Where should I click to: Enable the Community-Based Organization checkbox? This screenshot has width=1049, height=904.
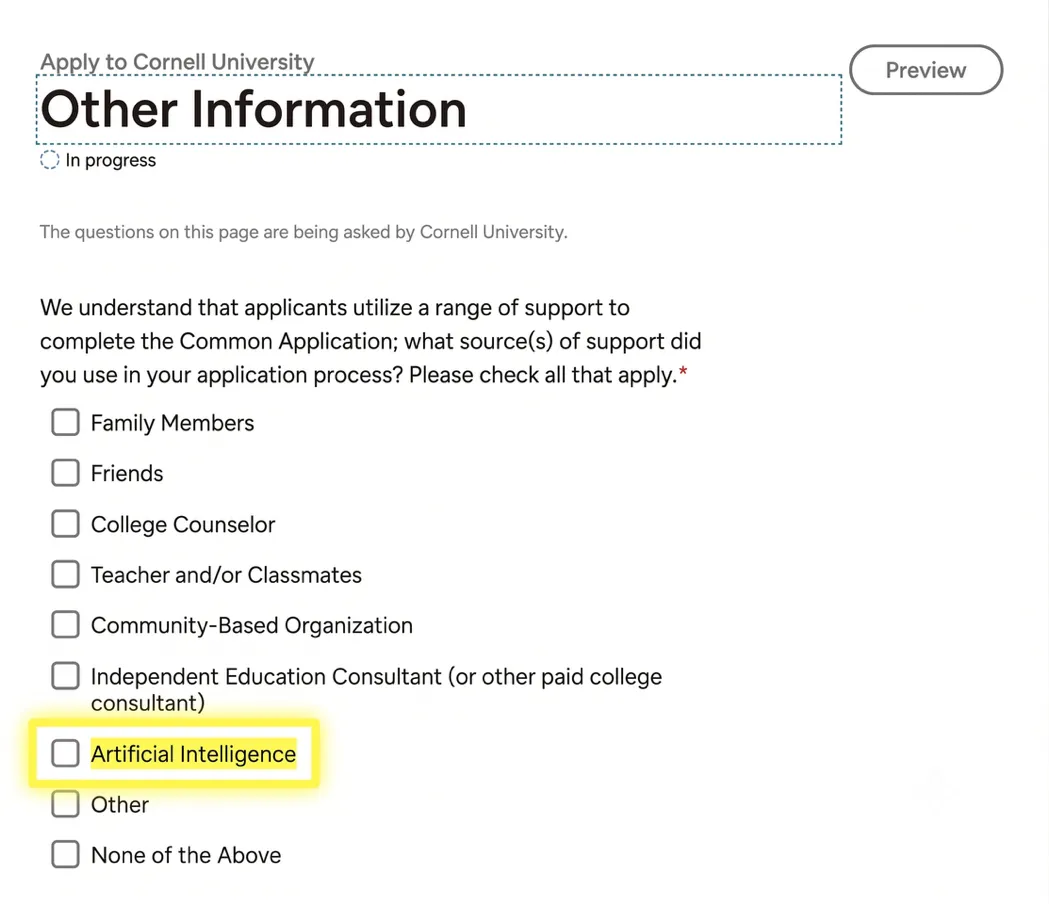tap(66, 624)
